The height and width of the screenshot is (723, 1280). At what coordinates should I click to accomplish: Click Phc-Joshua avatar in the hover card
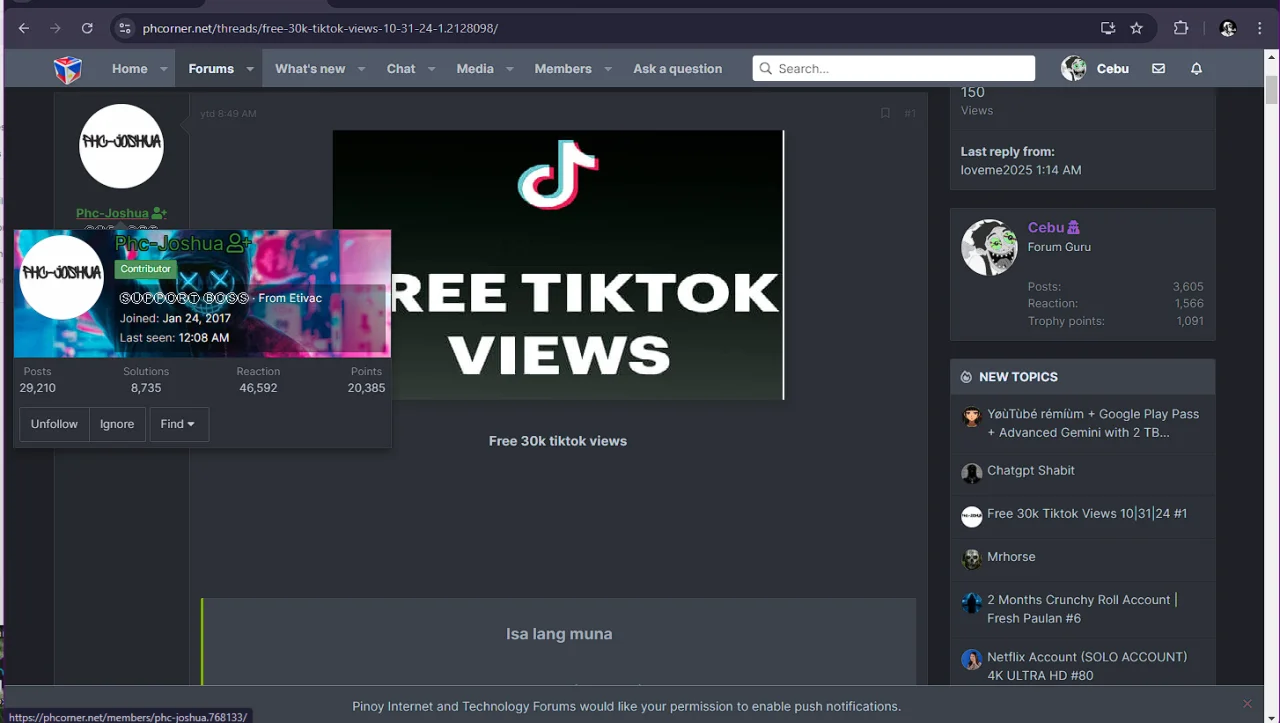62,277
